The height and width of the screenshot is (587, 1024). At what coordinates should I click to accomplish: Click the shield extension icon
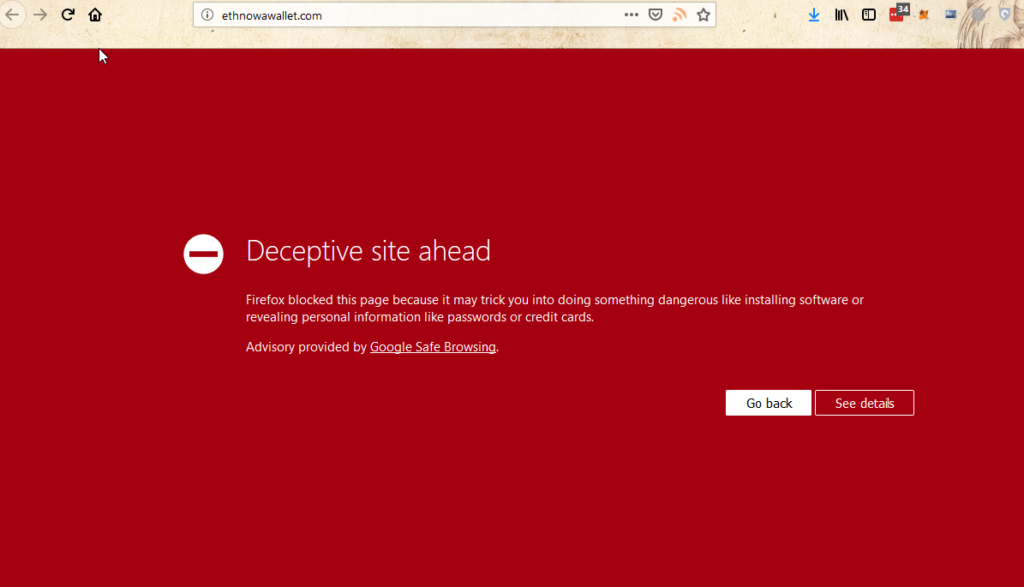(x=1005, y=15)
